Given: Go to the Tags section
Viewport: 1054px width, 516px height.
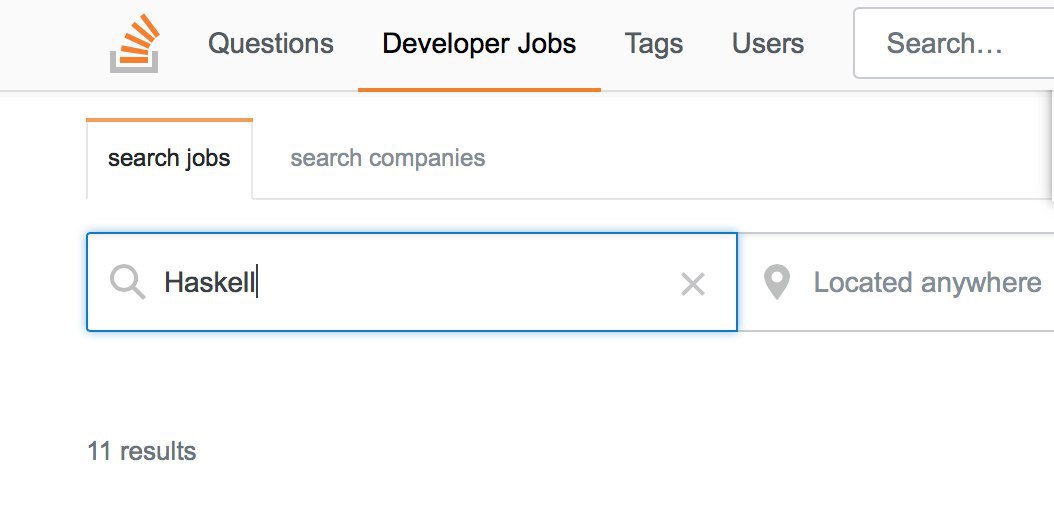Looking at the screenshot, I should point(654,44).
